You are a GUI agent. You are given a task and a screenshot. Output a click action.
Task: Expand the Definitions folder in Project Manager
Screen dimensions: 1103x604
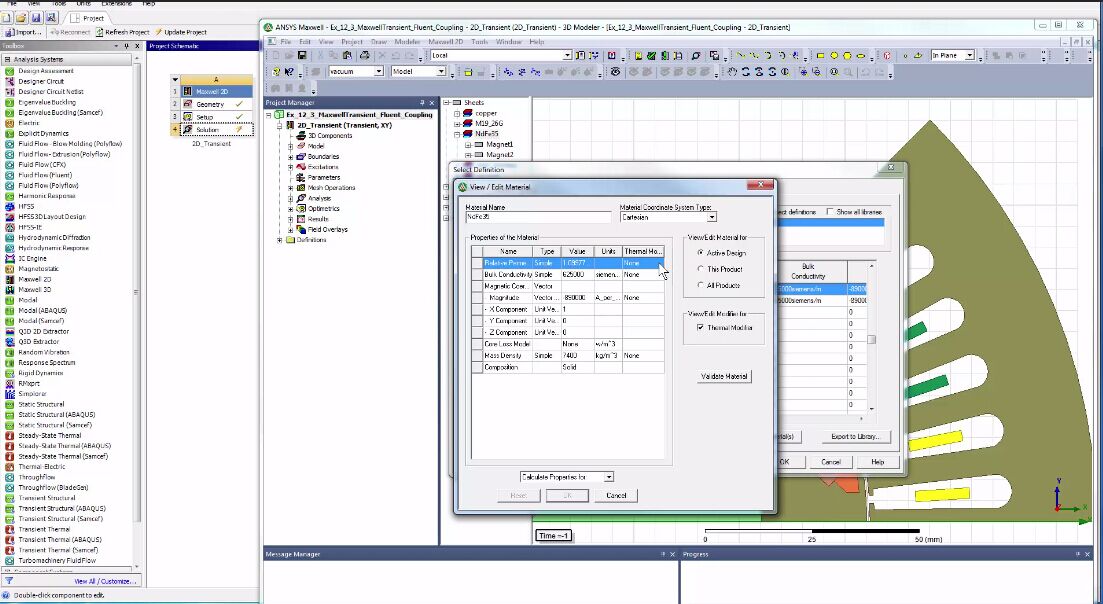click(280, 240)
